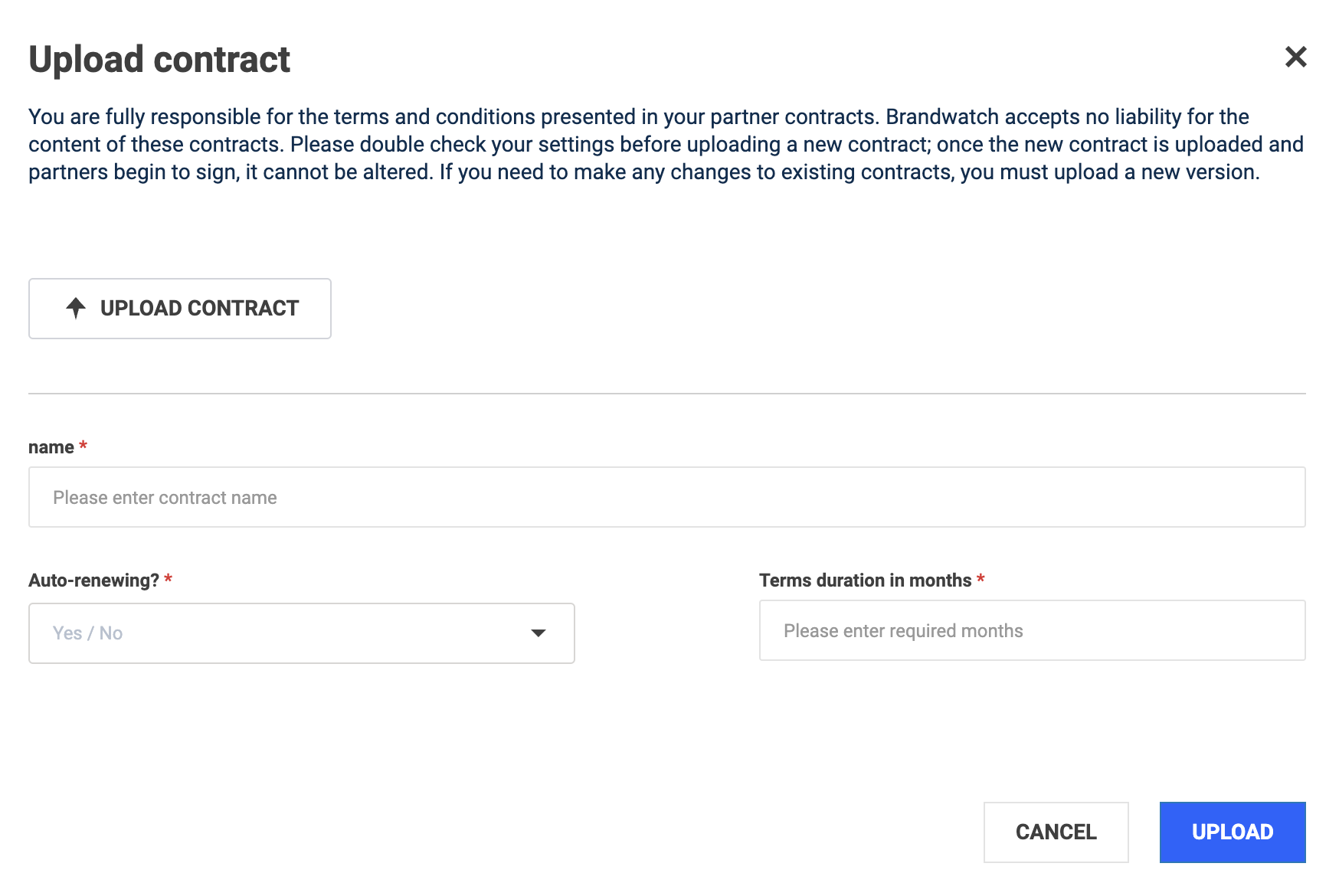The image size is (1339, 896).
Task: Cancel the contract upload
Action: [x=1056, y=832]
